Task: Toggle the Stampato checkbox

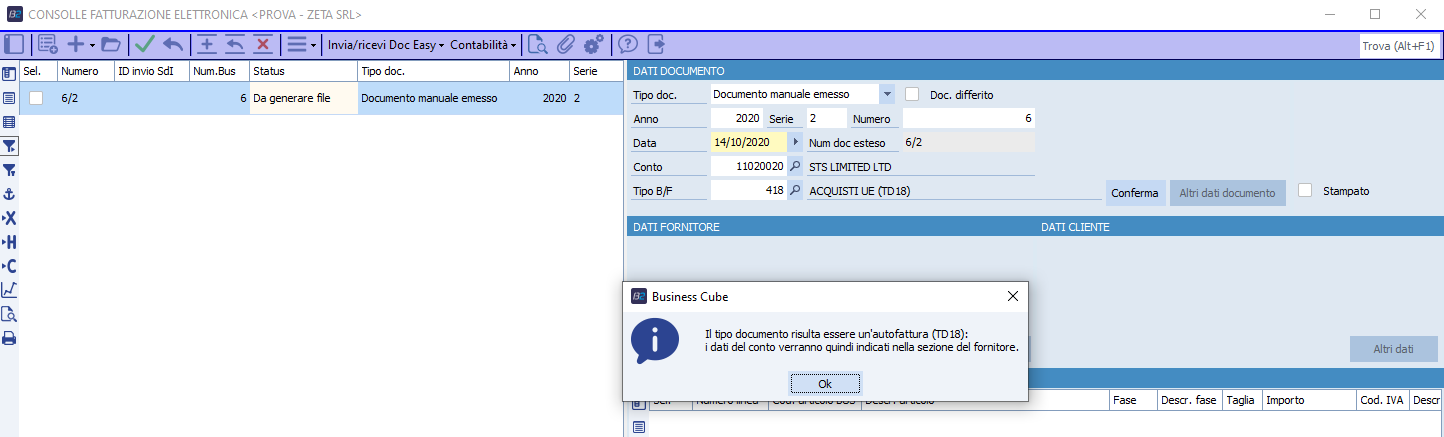Action: [1304, 190]
